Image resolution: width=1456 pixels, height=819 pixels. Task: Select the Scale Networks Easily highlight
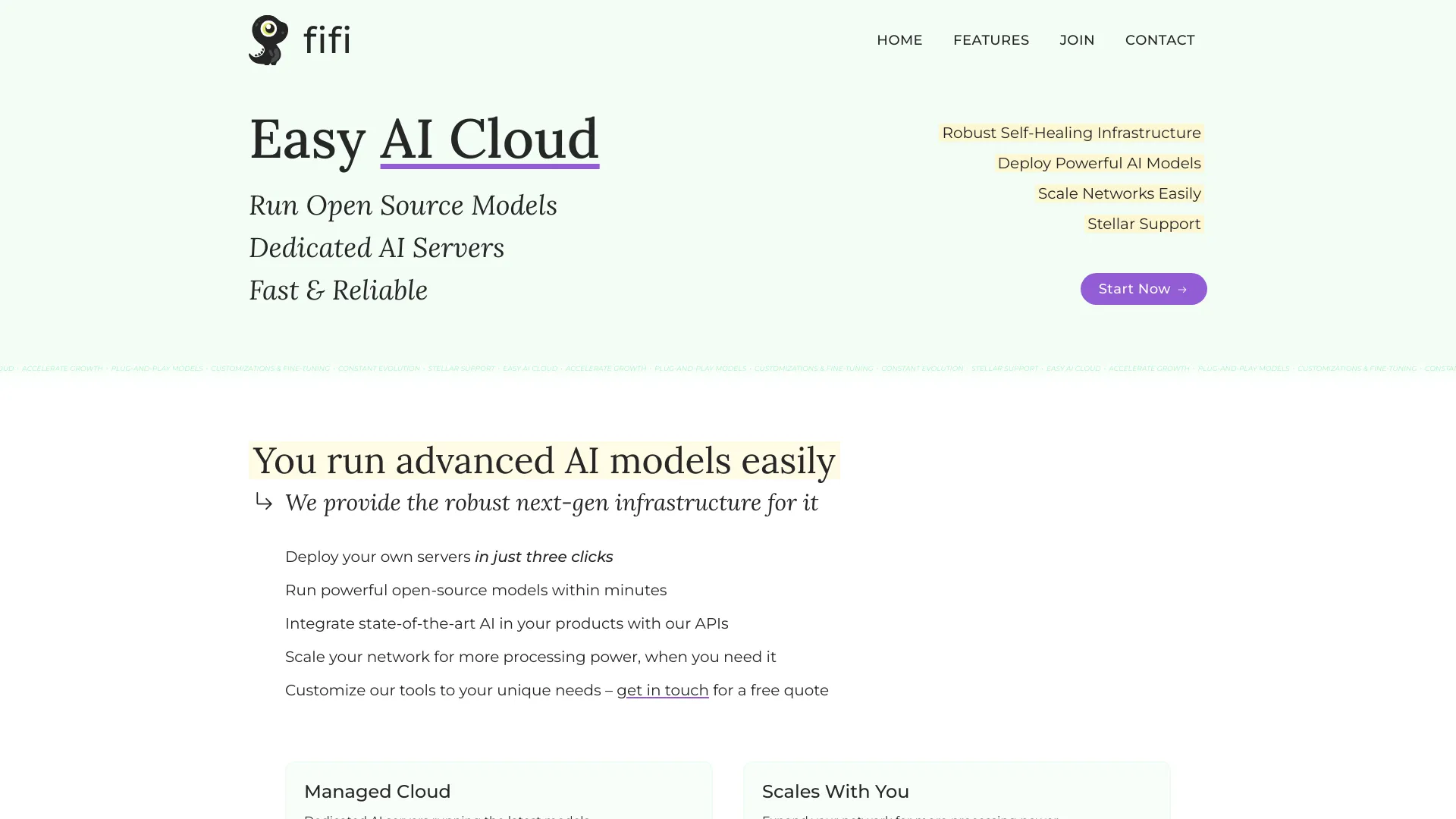(1119, 193)
